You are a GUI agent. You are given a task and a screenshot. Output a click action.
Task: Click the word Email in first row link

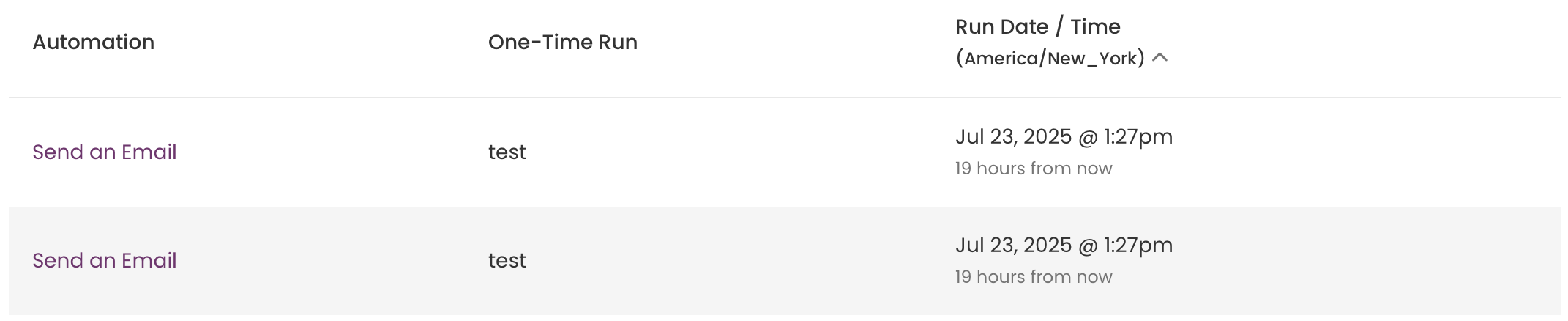[x=149, y=152]
